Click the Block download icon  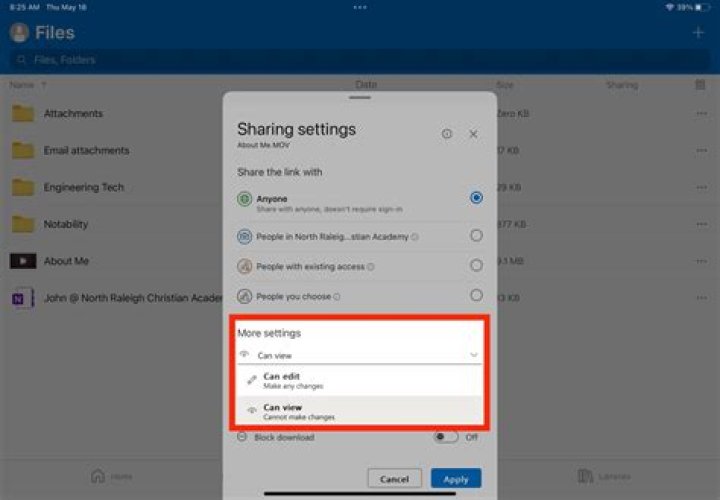coord(242,437)
